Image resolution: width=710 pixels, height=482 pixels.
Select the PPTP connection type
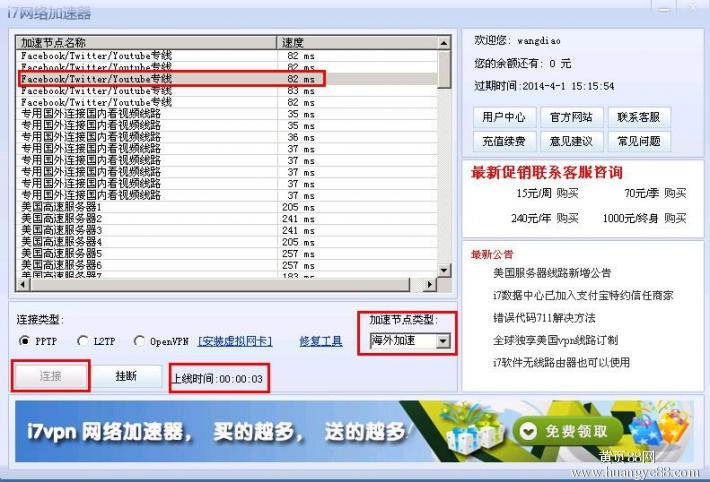click(x=24, y=341)
